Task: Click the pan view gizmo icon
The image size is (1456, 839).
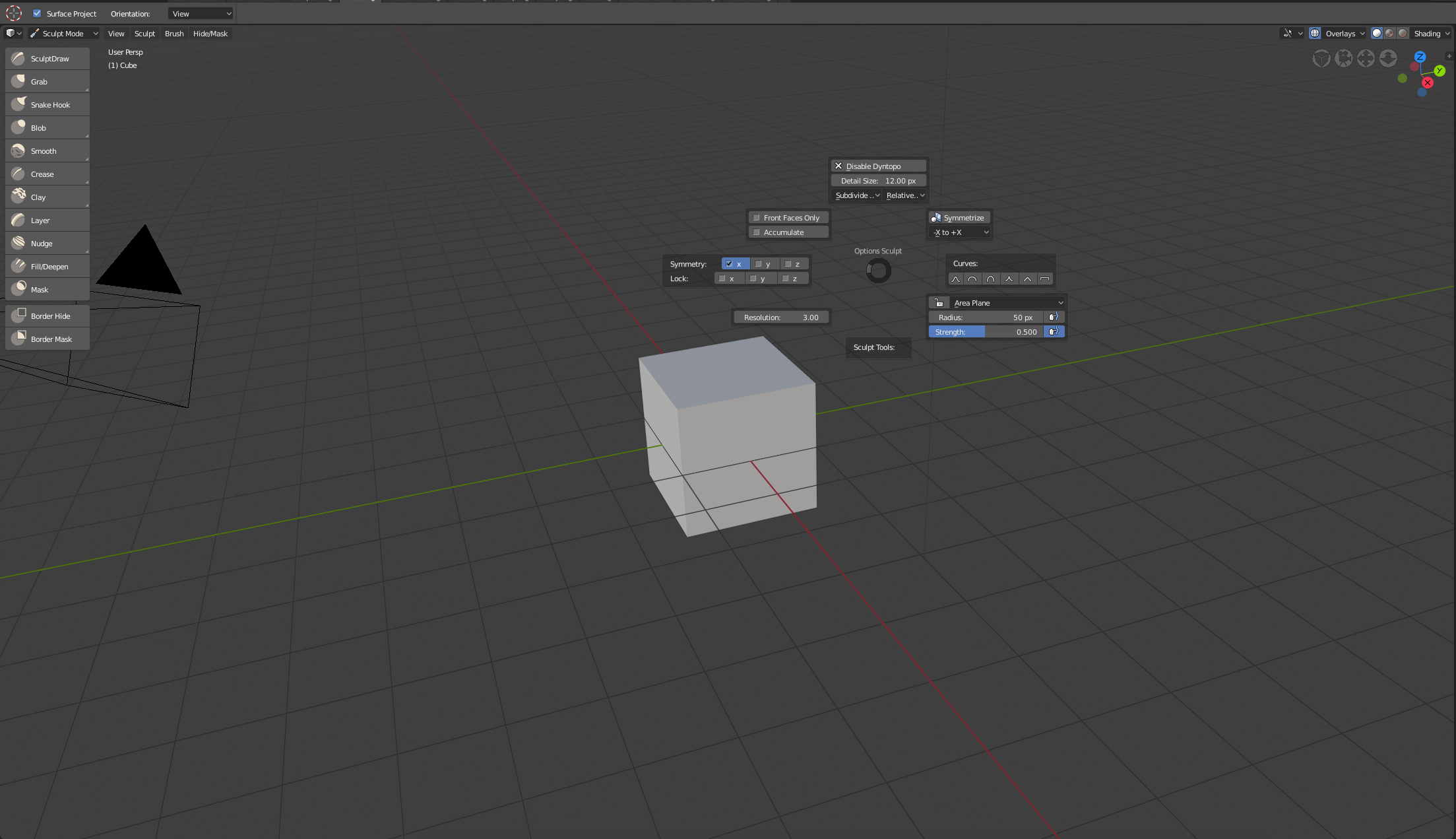Action: (1366, 59)
